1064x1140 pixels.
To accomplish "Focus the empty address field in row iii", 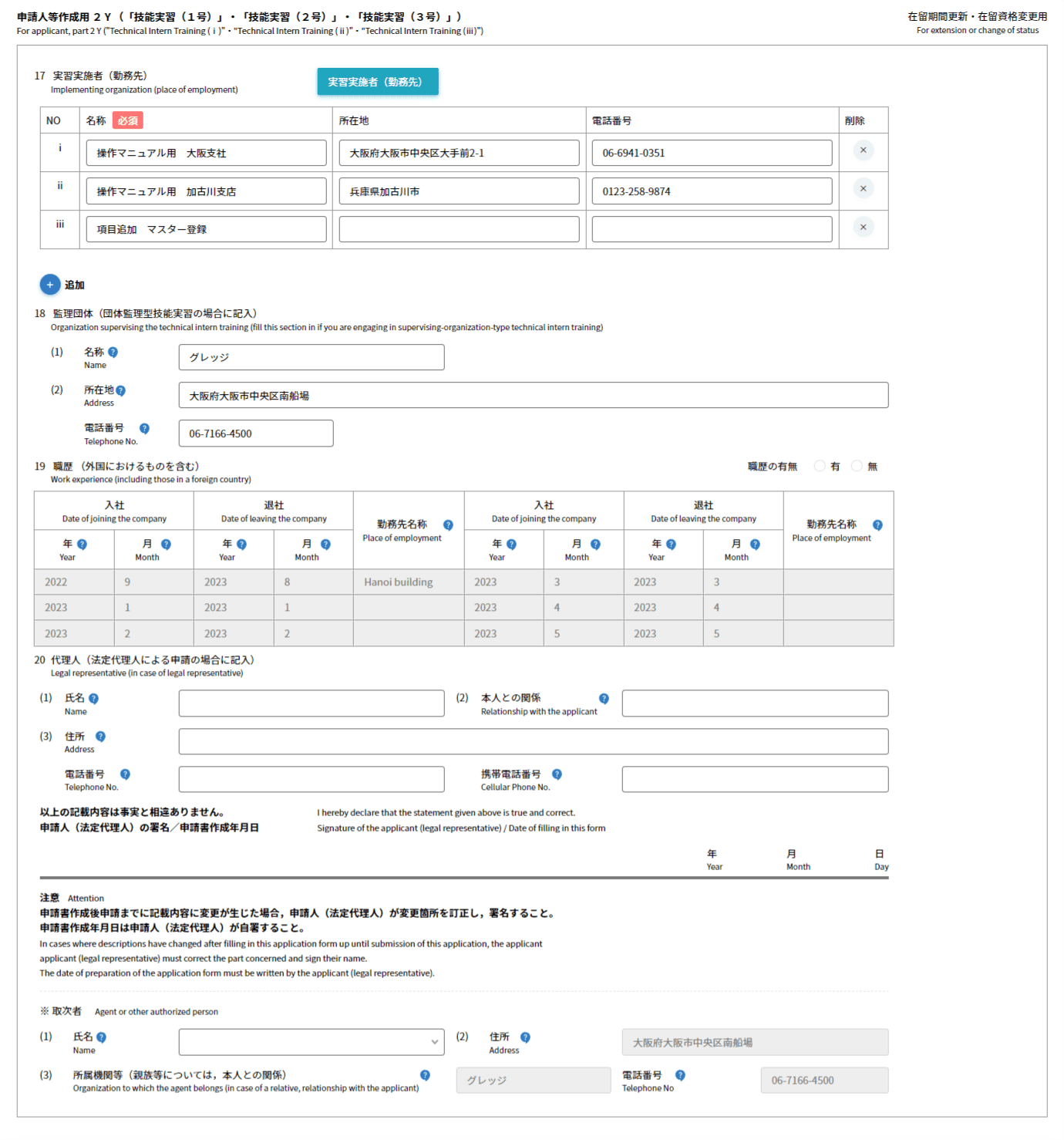I will point(459,230).
